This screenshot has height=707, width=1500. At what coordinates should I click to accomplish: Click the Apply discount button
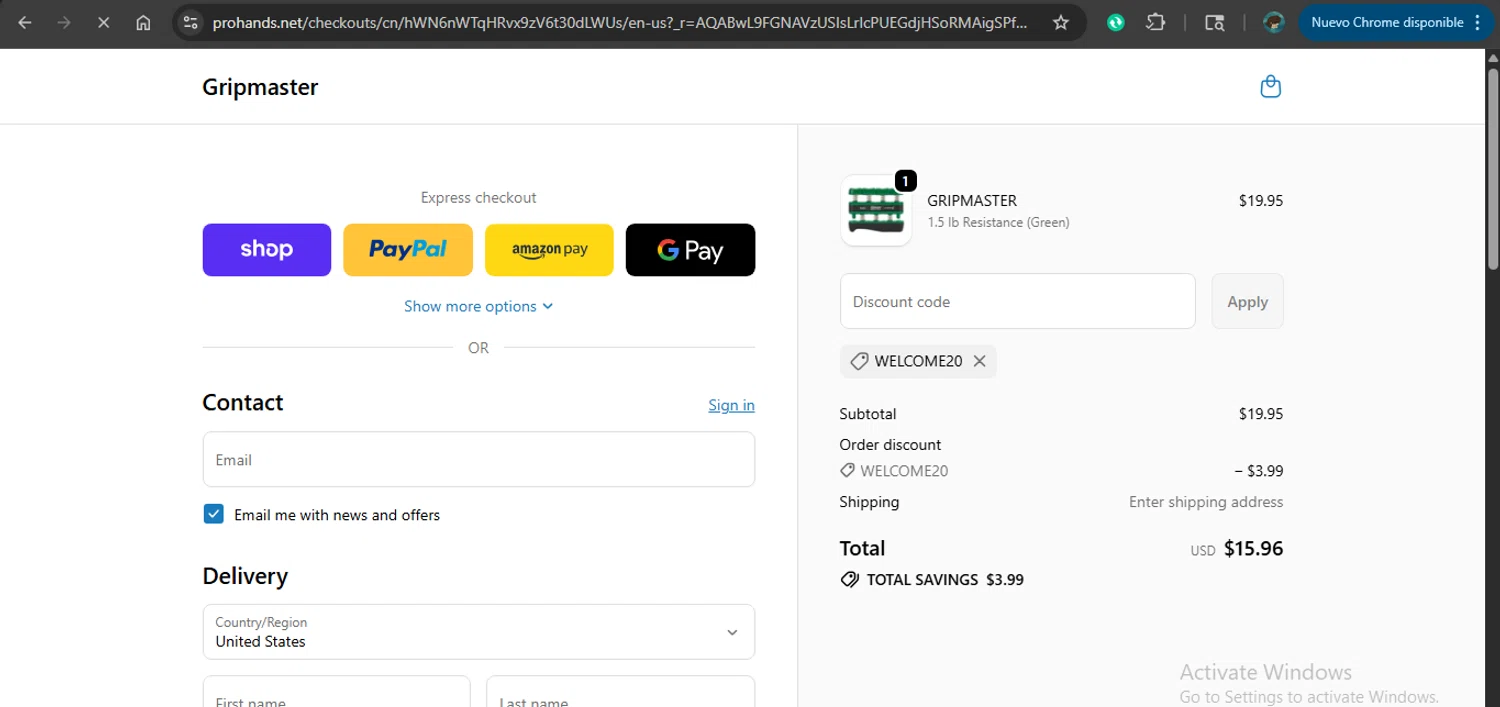[x=1247, y=301]
